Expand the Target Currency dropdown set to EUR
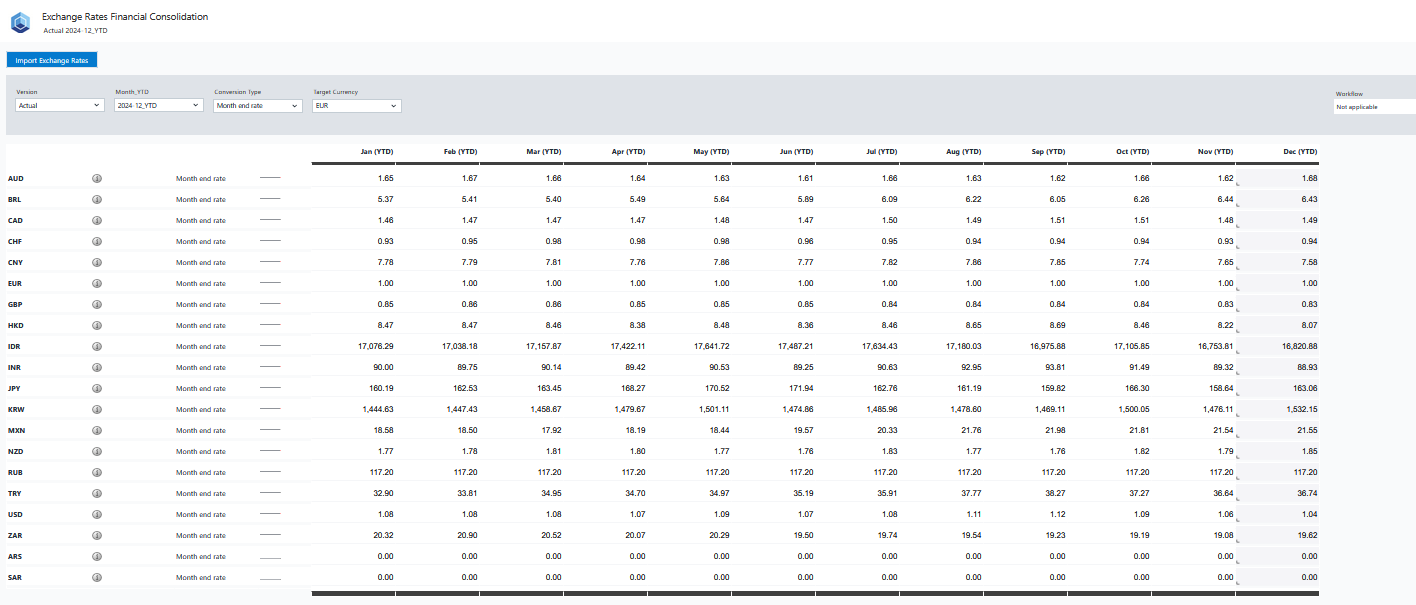1416x605 pixels. 356,104
